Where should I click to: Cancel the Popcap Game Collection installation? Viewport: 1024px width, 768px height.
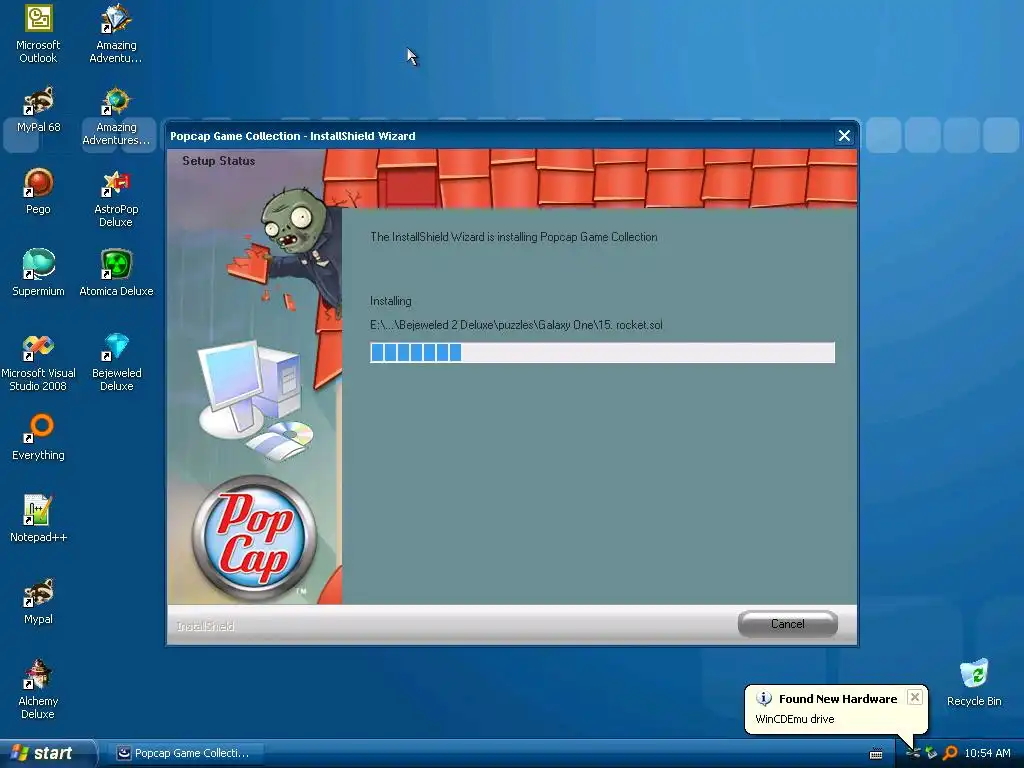pyautogui.click(x=788, y=624)
